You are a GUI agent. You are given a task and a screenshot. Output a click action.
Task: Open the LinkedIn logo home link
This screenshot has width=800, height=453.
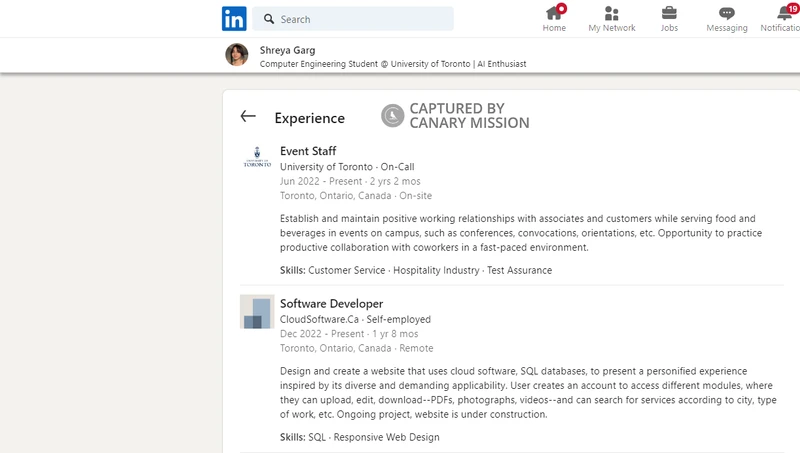point(234,19)
